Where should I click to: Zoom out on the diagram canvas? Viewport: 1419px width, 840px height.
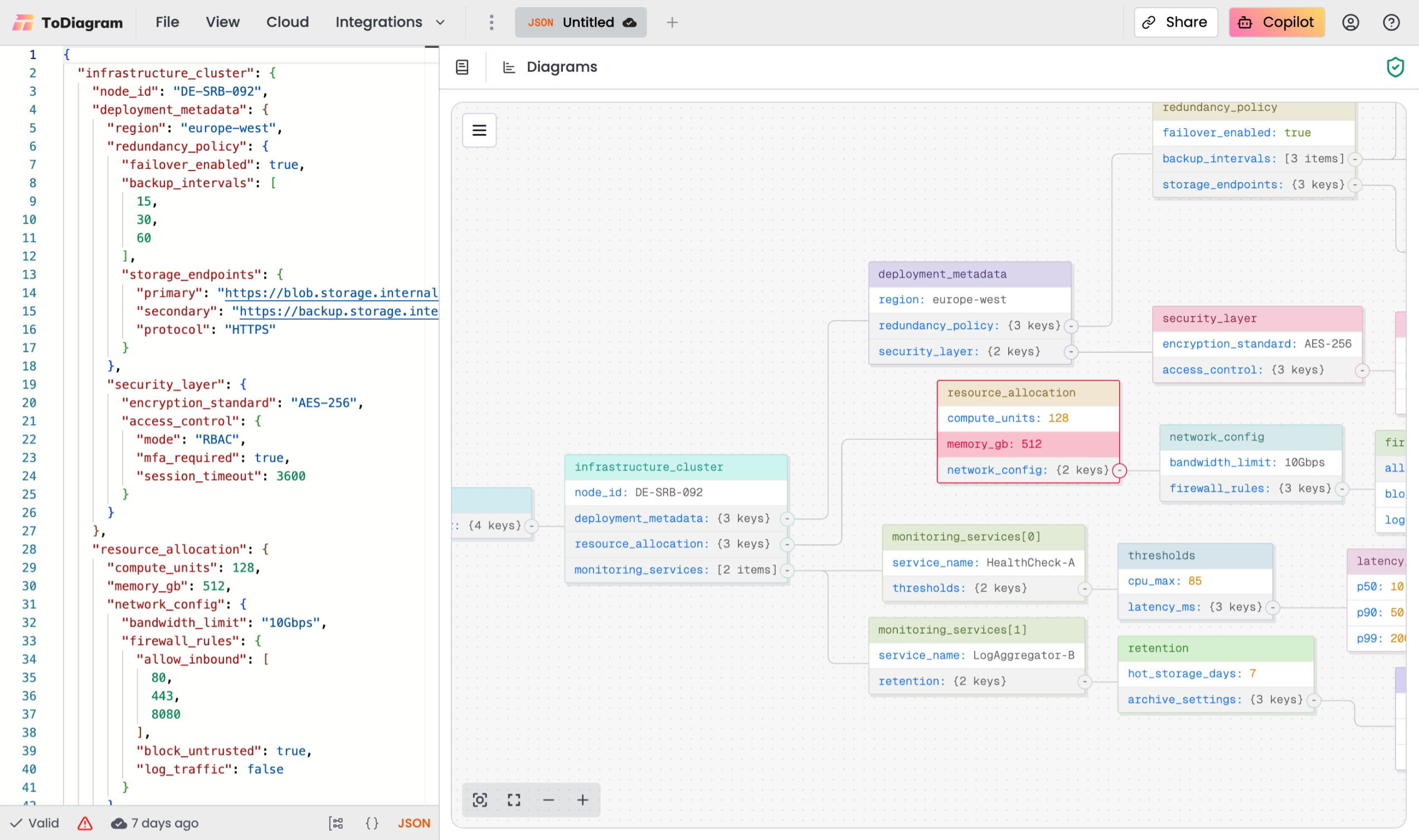(x=548, y=800)
